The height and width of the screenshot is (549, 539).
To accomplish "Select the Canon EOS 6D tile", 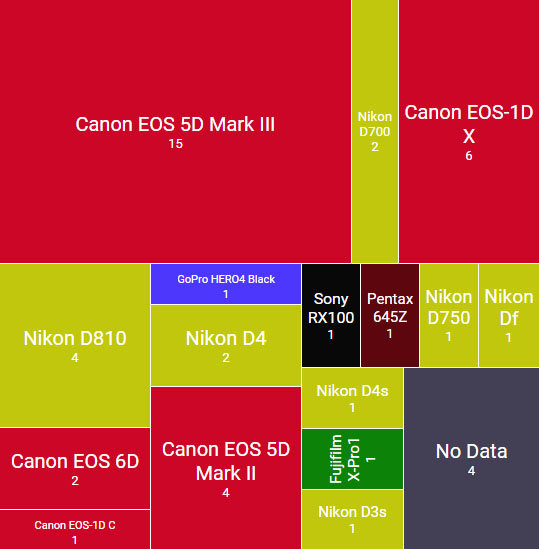I will 75,468.
